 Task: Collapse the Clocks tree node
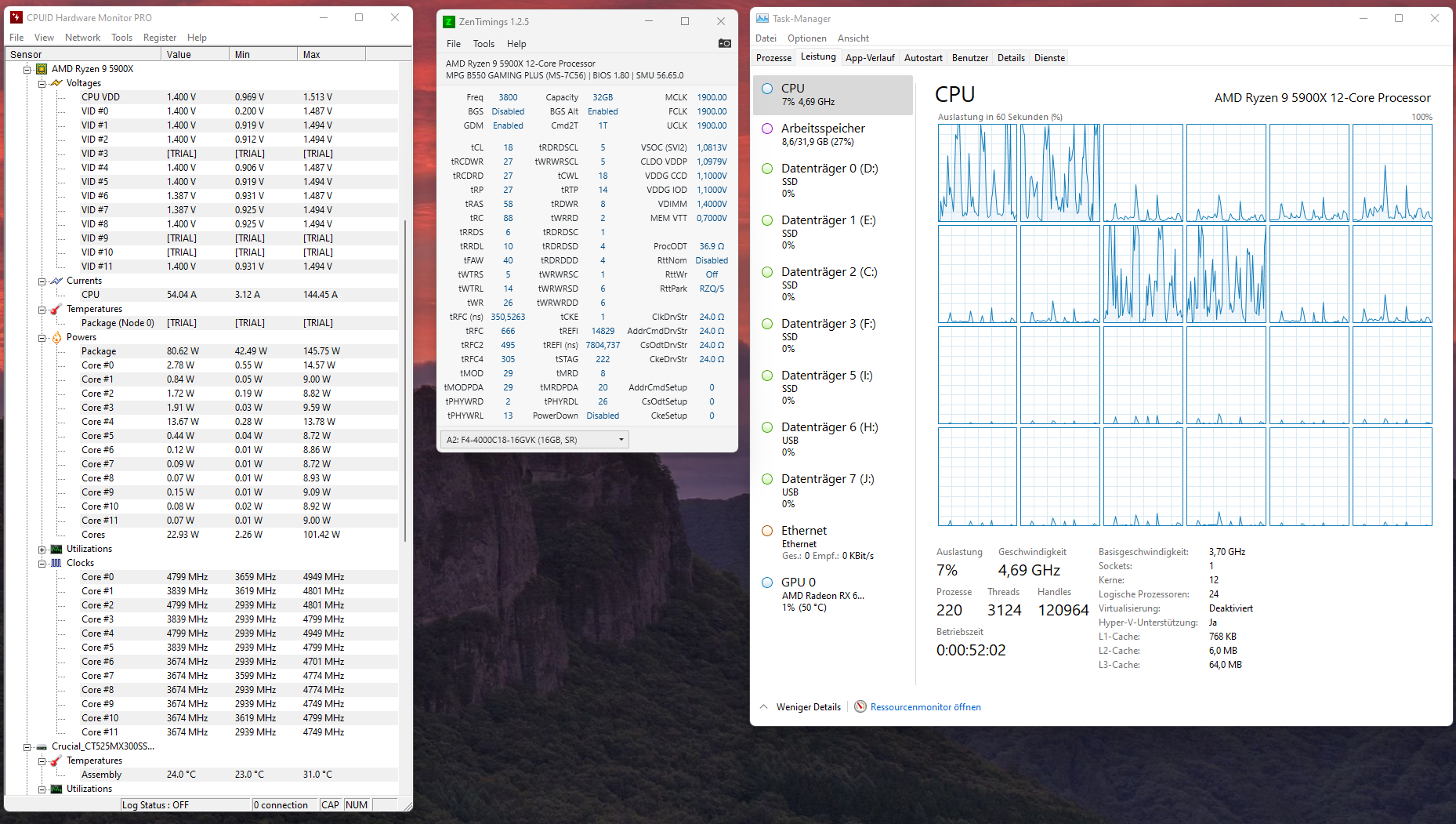tap(42, 563)
